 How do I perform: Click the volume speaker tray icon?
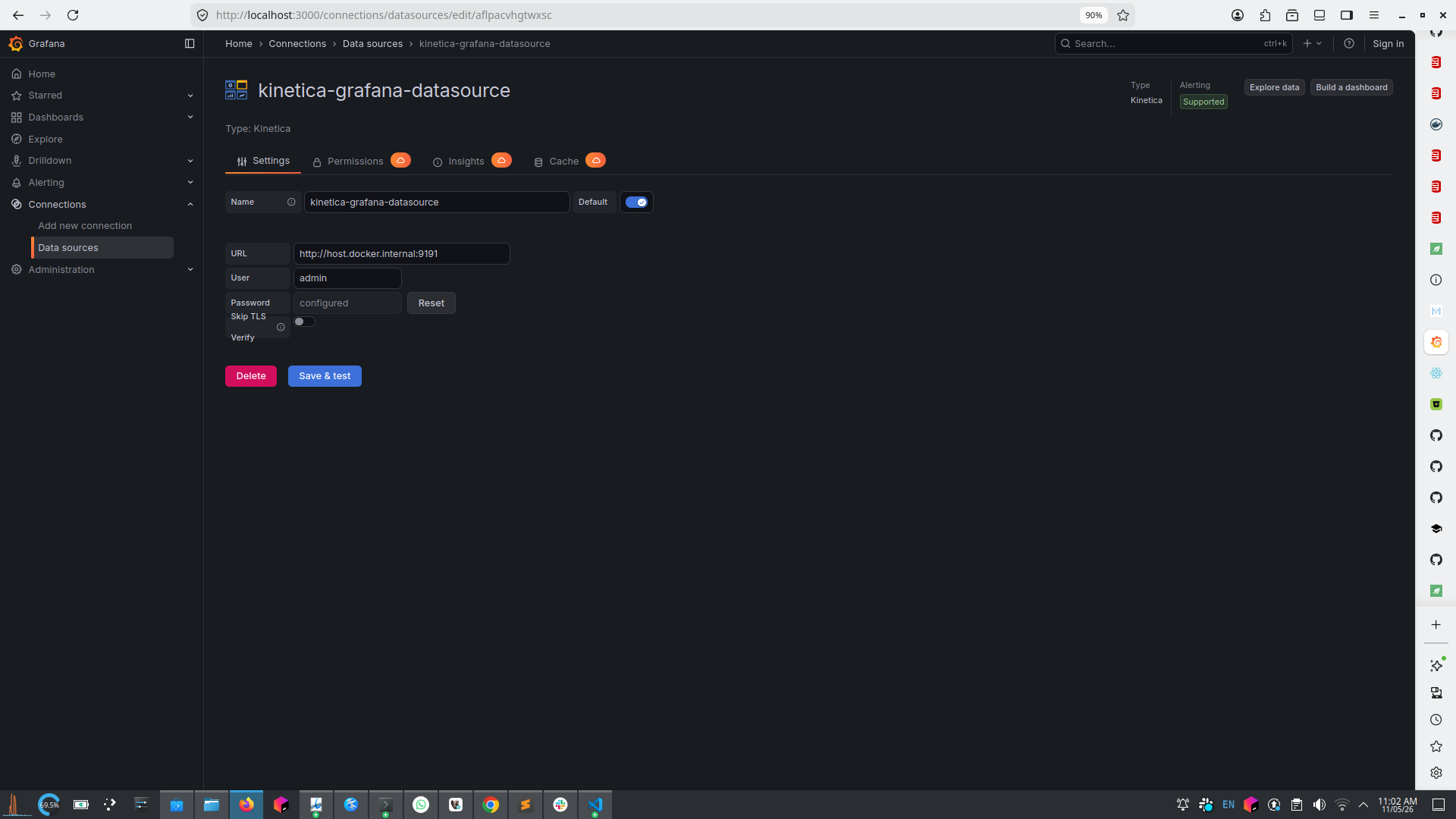[x=1319, y=805]
